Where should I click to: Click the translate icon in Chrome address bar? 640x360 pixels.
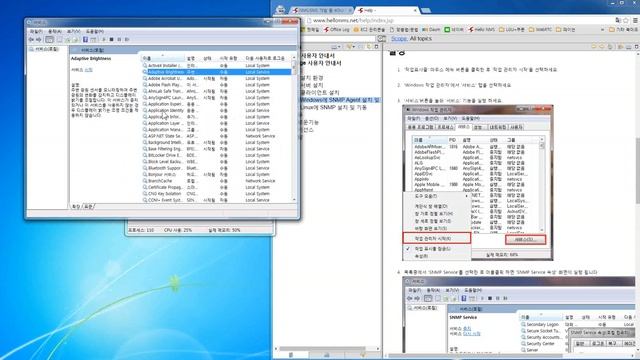pyautogui.click(x=618, y=20)
